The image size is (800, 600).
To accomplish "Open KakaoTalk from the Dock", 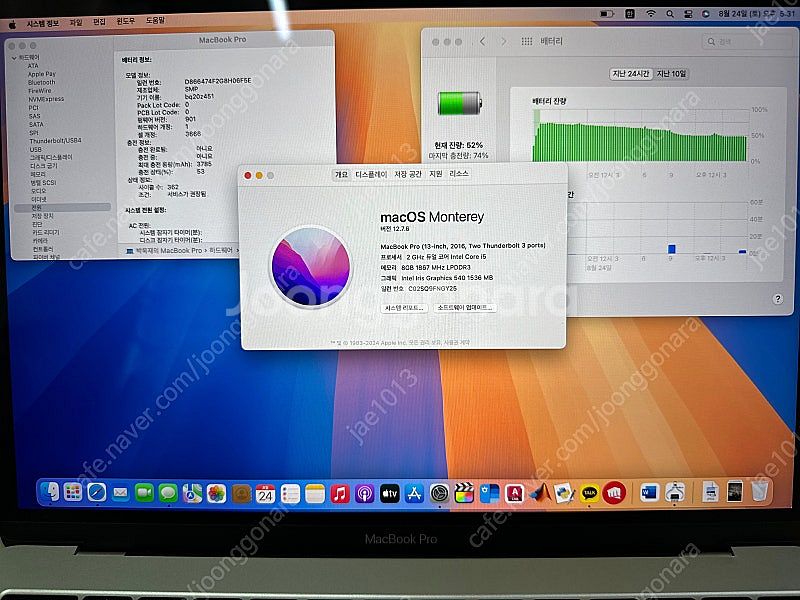I will (x=589, y=493).
